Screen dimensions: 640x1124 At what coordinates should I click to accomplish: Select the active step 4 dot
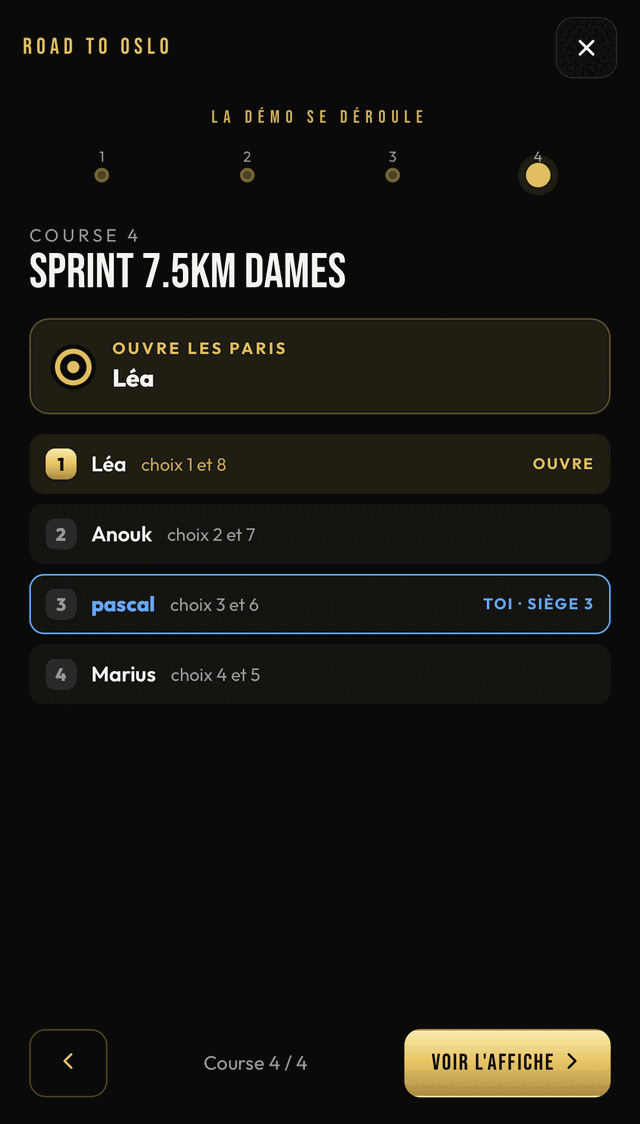click(x=538, y=175)
